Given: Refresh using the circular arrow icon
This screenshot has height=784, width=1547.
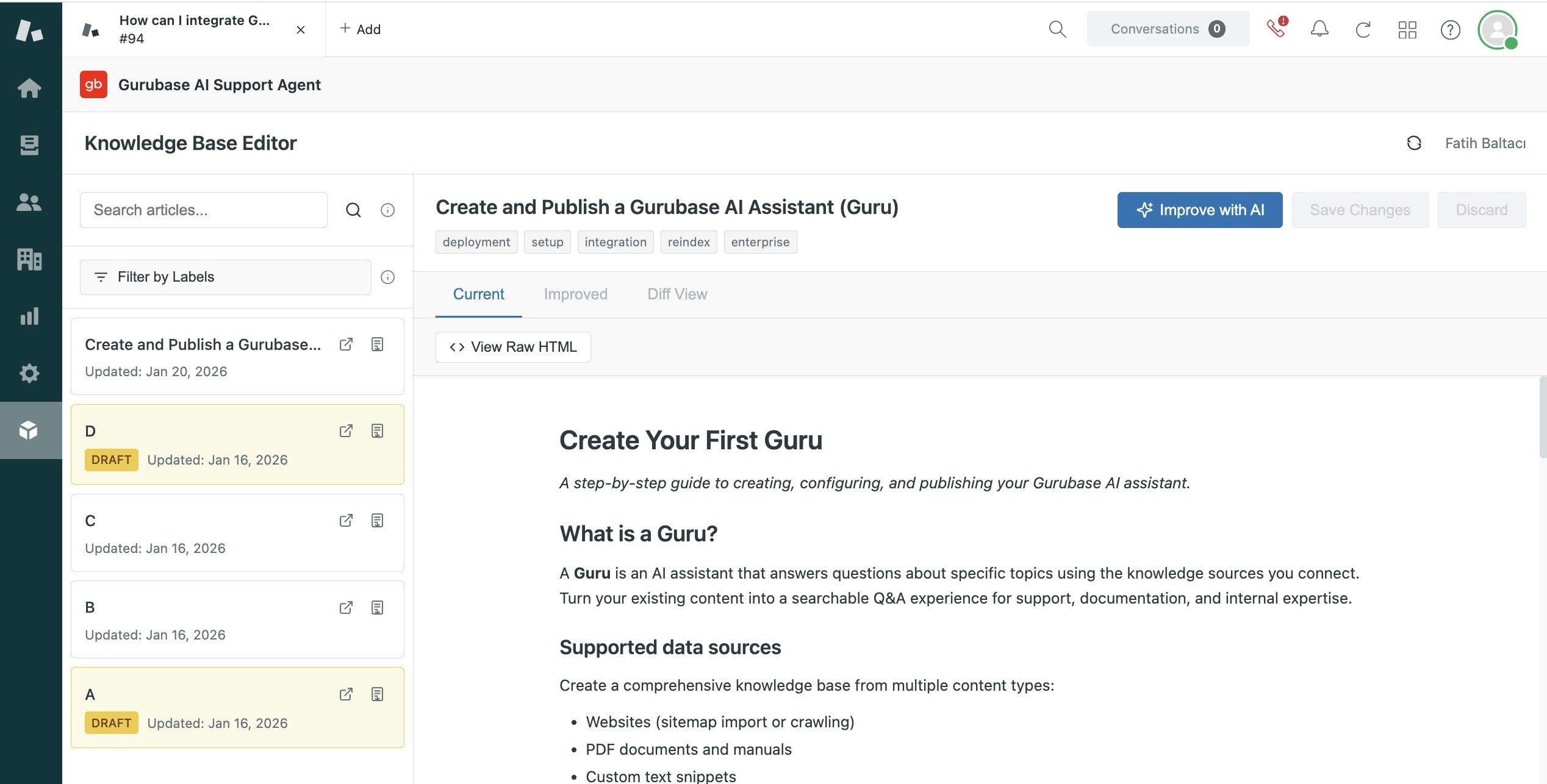Looking at the screenshot, I should click(x=1363, y=29).
